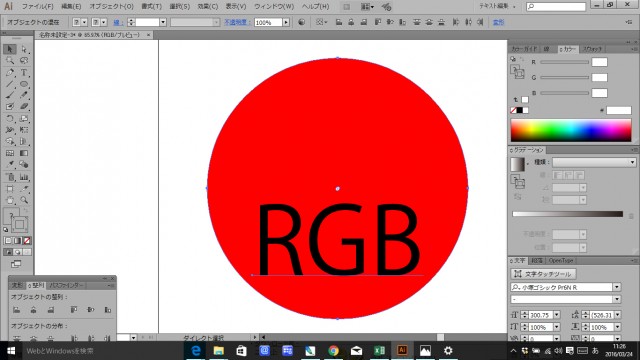
Task: Switch to the OpenType tab
Action: (560, 260)
